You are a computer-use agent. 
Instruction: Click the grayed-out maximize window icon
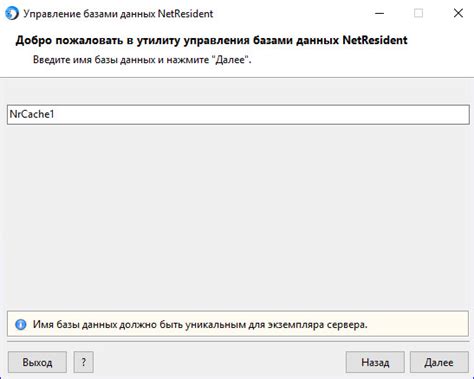coord(418,13)
